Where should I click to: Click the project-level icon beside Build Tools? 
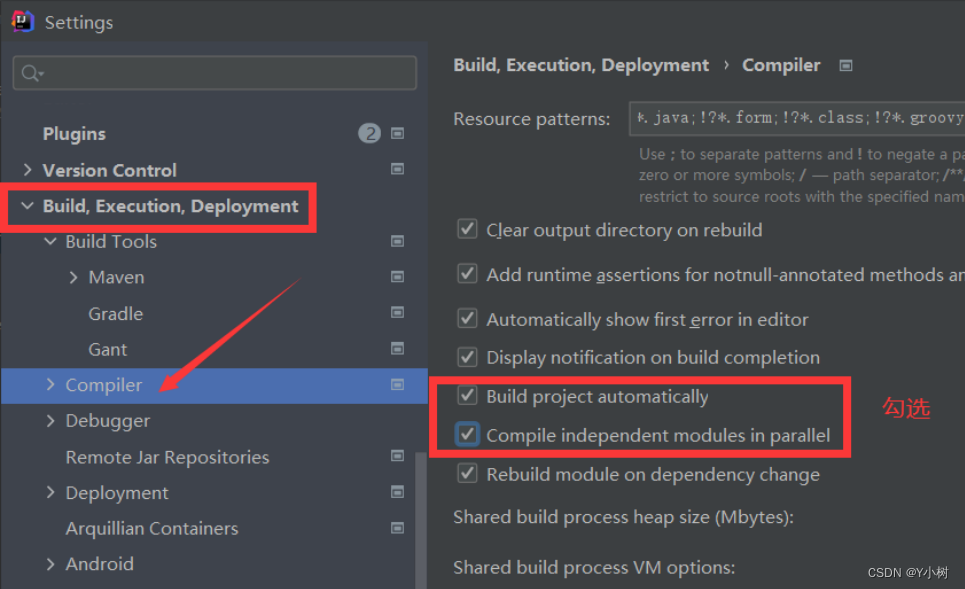point(398,241)
